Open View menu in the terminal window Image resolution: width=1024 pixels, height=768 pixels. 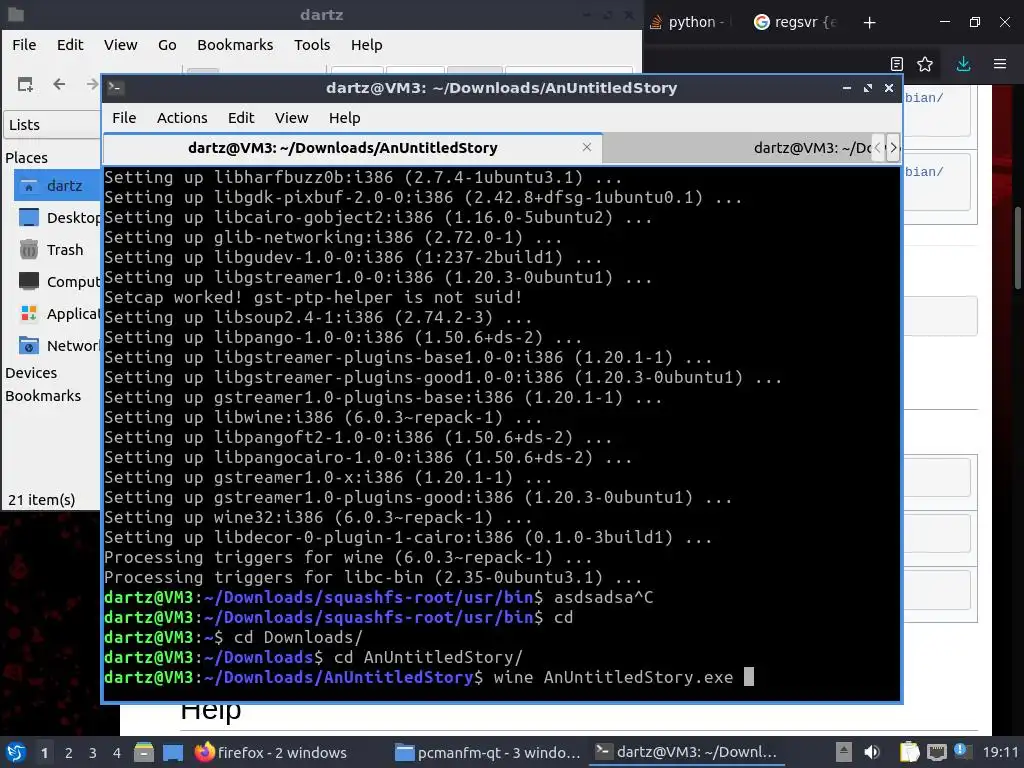[291, 118]
